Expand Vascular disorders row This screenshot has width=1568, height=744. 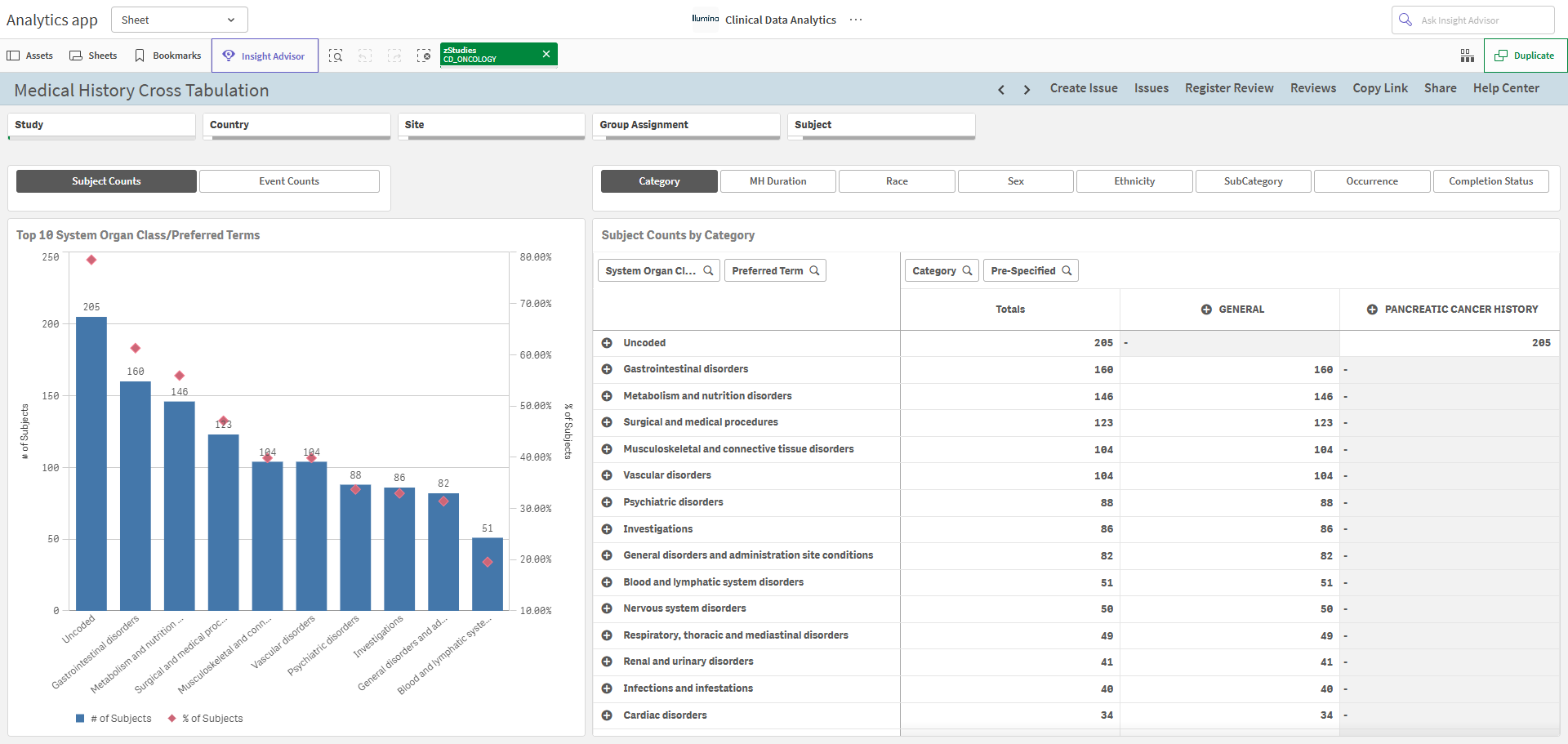click(607, 475)
